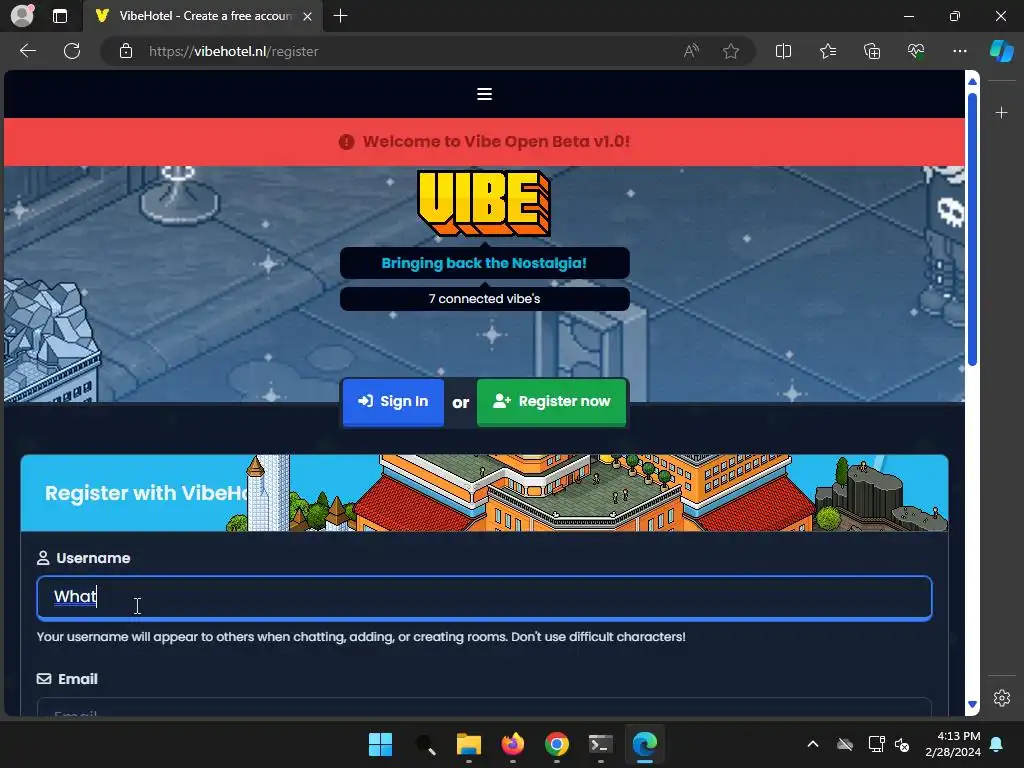
Task: Click the Email field label
Action: (78, 679)
